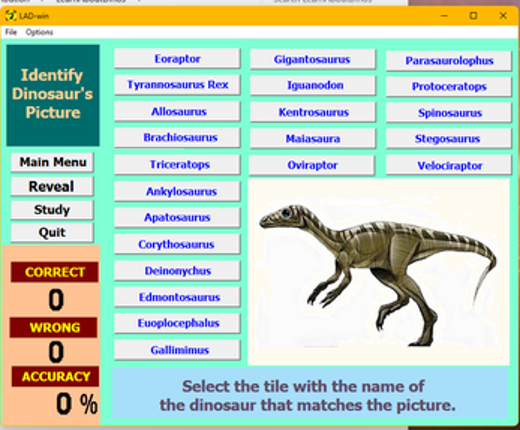The height and width of the screenshot is (430, 520).
Task: Pick the Gigantosaurus tile
Action: (313, 60)
